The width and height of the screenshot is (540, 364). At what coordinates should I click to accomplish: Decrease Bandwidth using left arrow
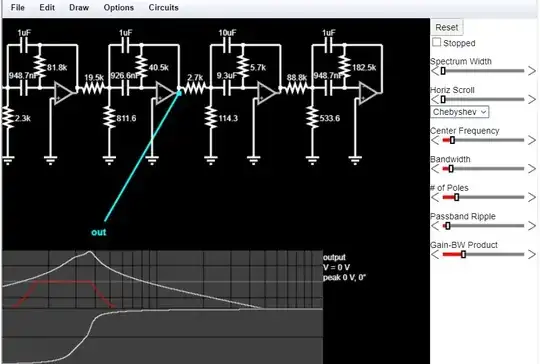(435, 169)
